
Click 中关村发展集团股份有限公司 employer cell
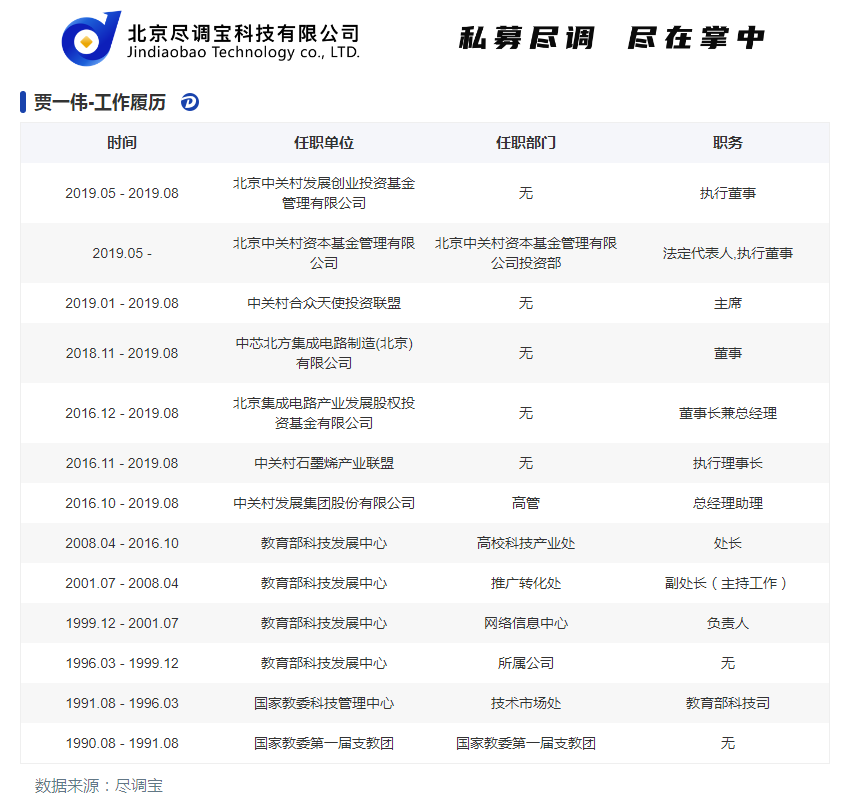point(324,503)
